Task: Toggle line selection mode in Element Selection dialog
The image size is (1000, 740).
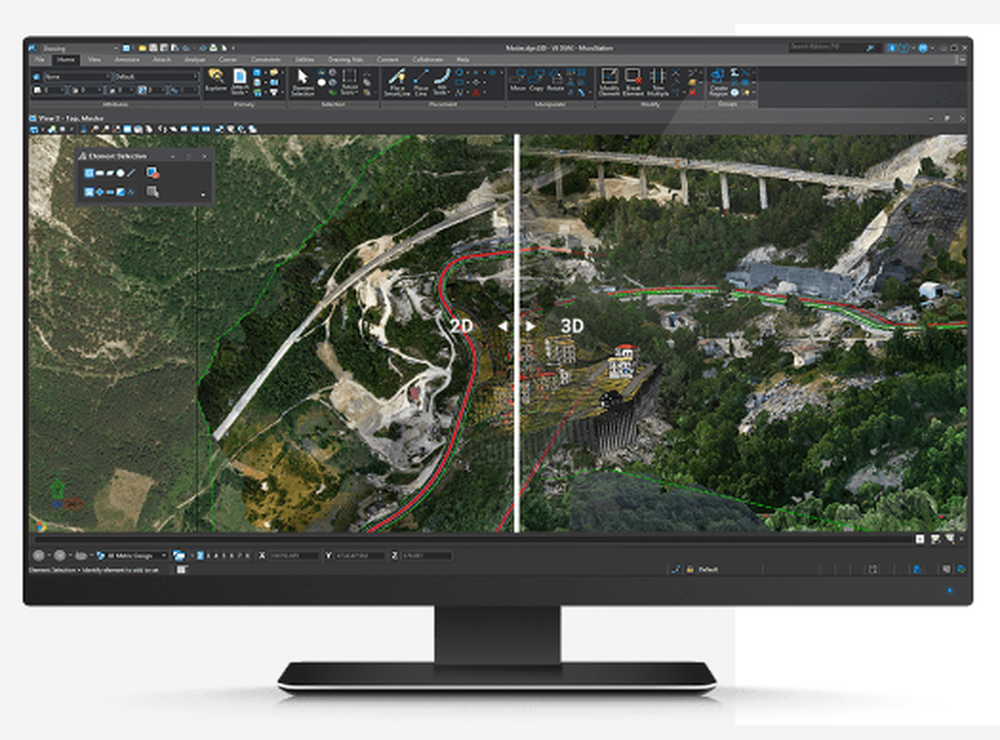Action: click(x=131, y=172)
